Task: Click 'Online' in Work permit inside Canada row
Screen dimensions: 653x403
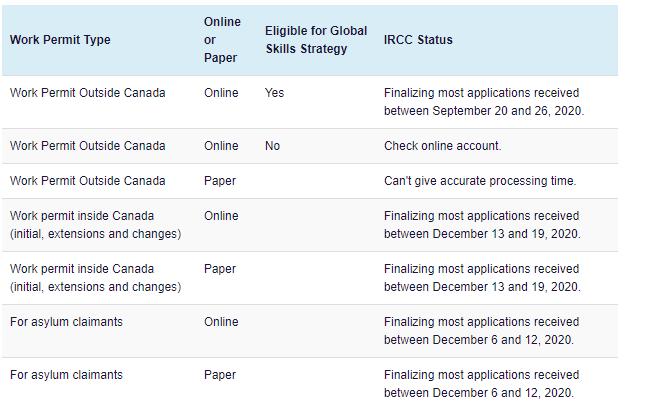Action: pyautogui.click(x=221, y=216)
